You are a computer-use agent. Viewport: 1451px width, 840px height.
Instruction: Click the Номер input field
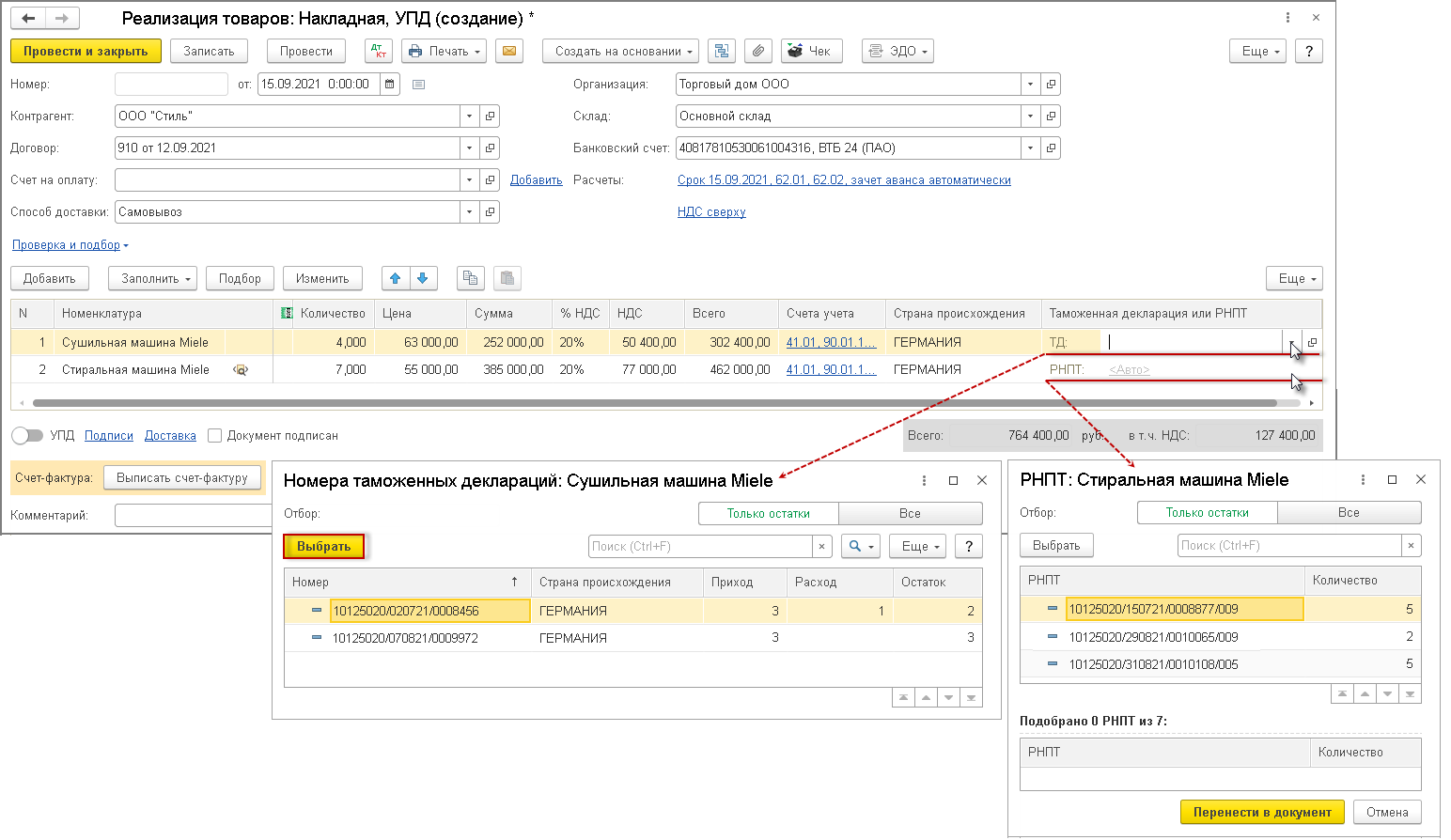coord(171,84)
